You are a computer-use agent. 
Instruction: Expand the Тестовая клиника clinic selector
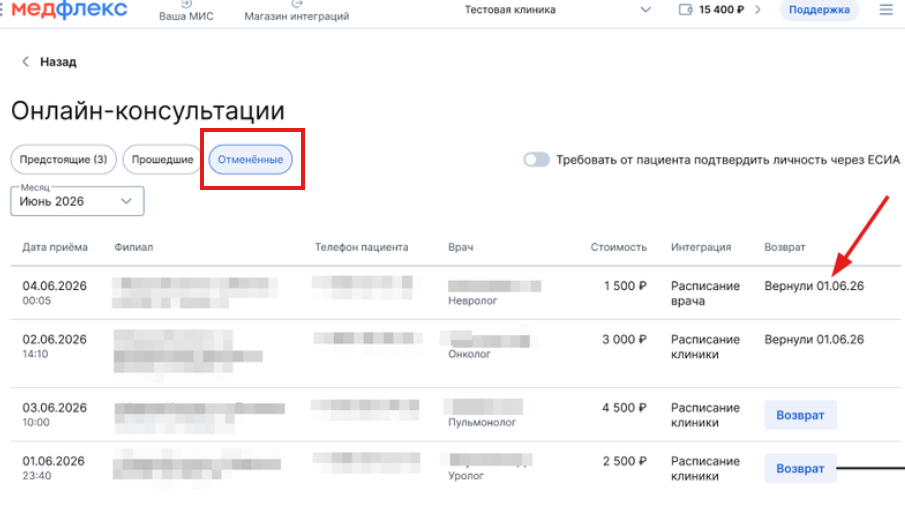click(x=645, y=10)
